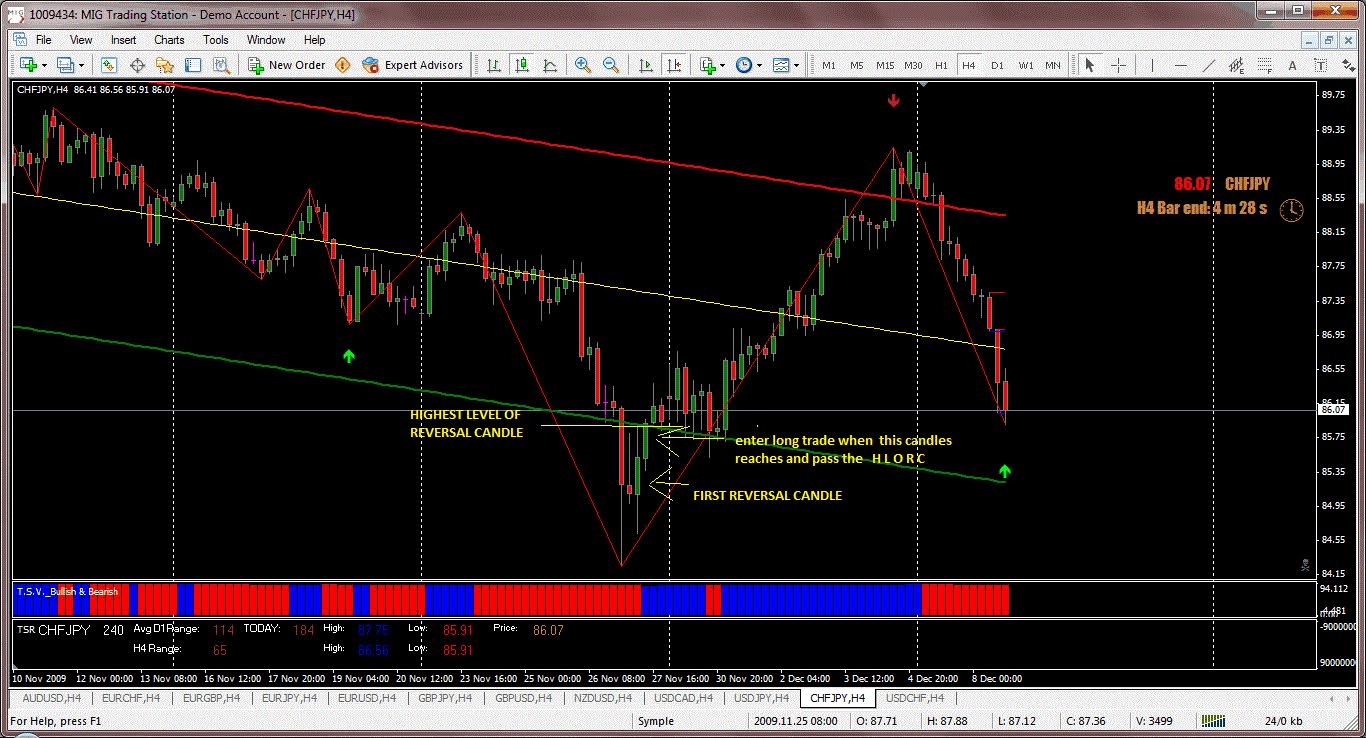The width and height of the screenshot is (1366, 738).
Task: Open the Periods clock button
Action: (x=744, y=65)
